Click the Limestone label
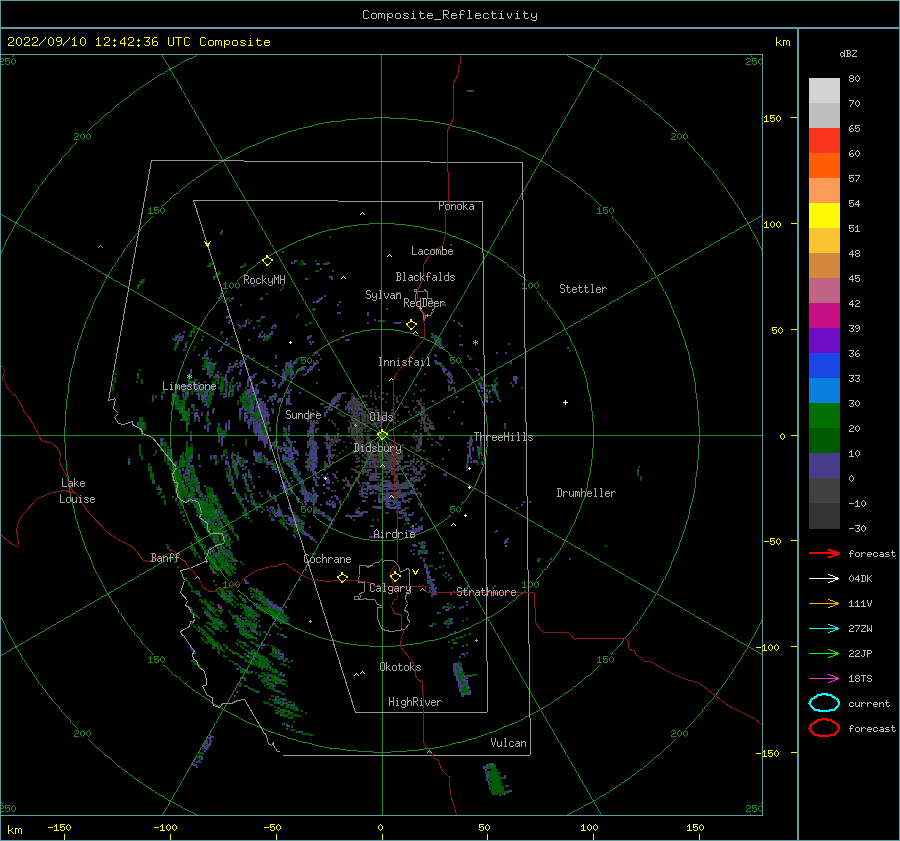The image size is (900, 841). [189, 386]
